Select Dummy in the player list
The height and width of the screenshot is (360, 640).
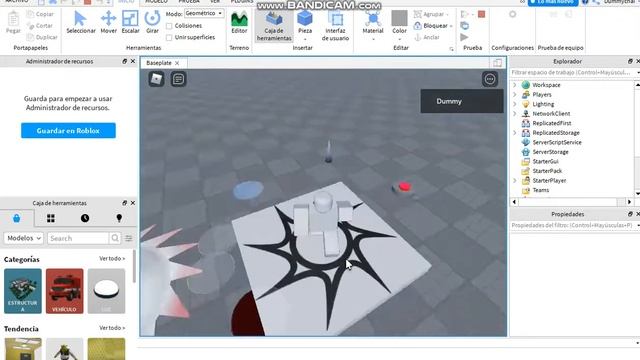[462, 101]
